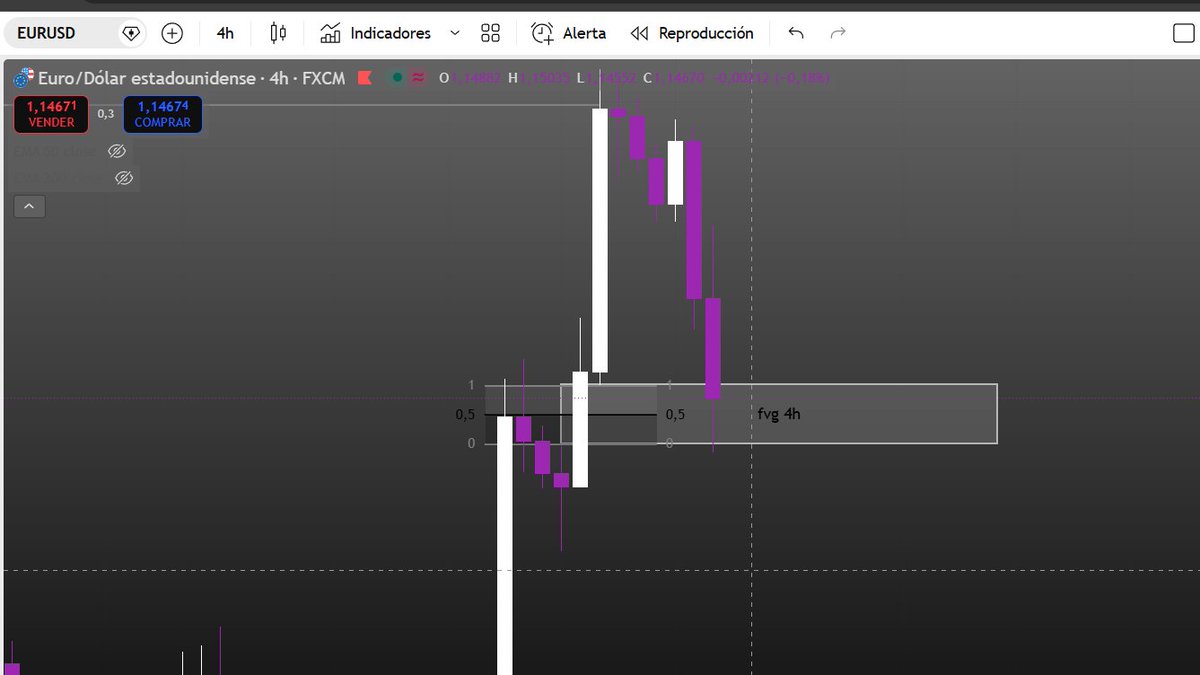
Task: Create an Alerta alert
Action: pyautogui.click(x=568, y=33)
